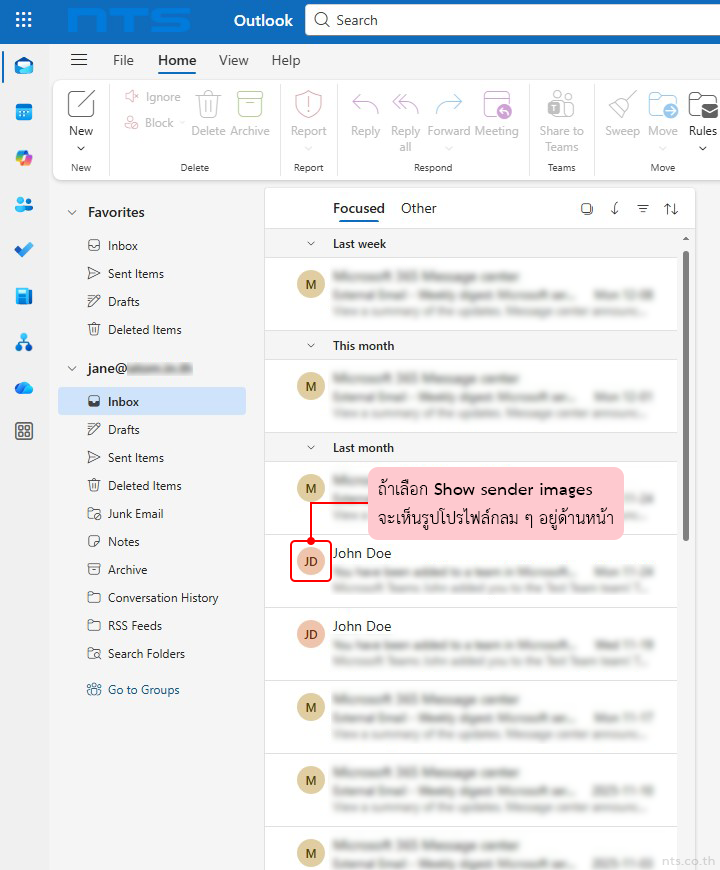Click the Reply all icon
Screen dimensions: 720x870
tap(405, 104)
